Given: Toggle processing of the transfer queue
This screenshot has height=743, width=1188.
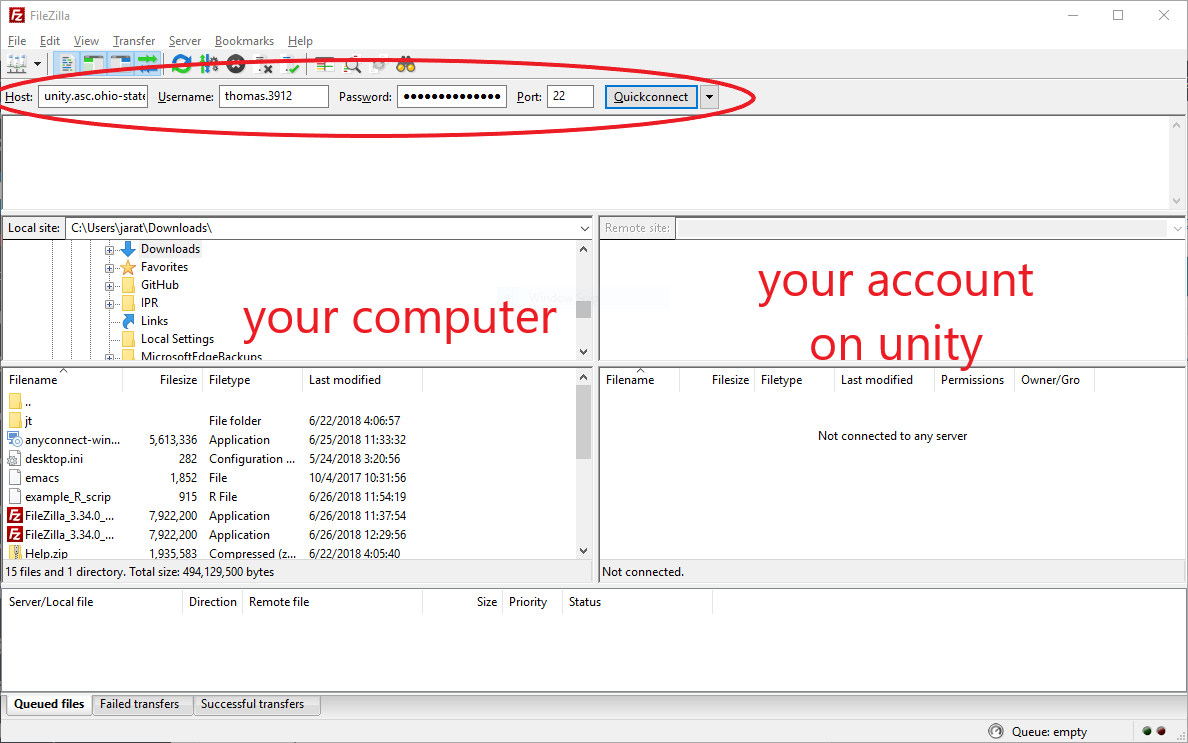Looking at the screenshot, I should (208, 64).
